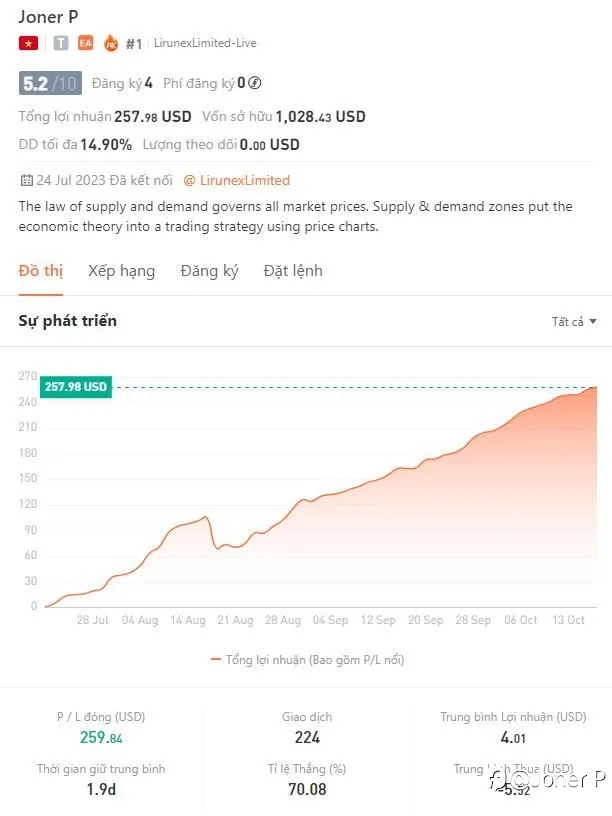Click the Joner P trader name
Image resolution: width=612 pixels, height=816 pixels.
click(48, 17)
